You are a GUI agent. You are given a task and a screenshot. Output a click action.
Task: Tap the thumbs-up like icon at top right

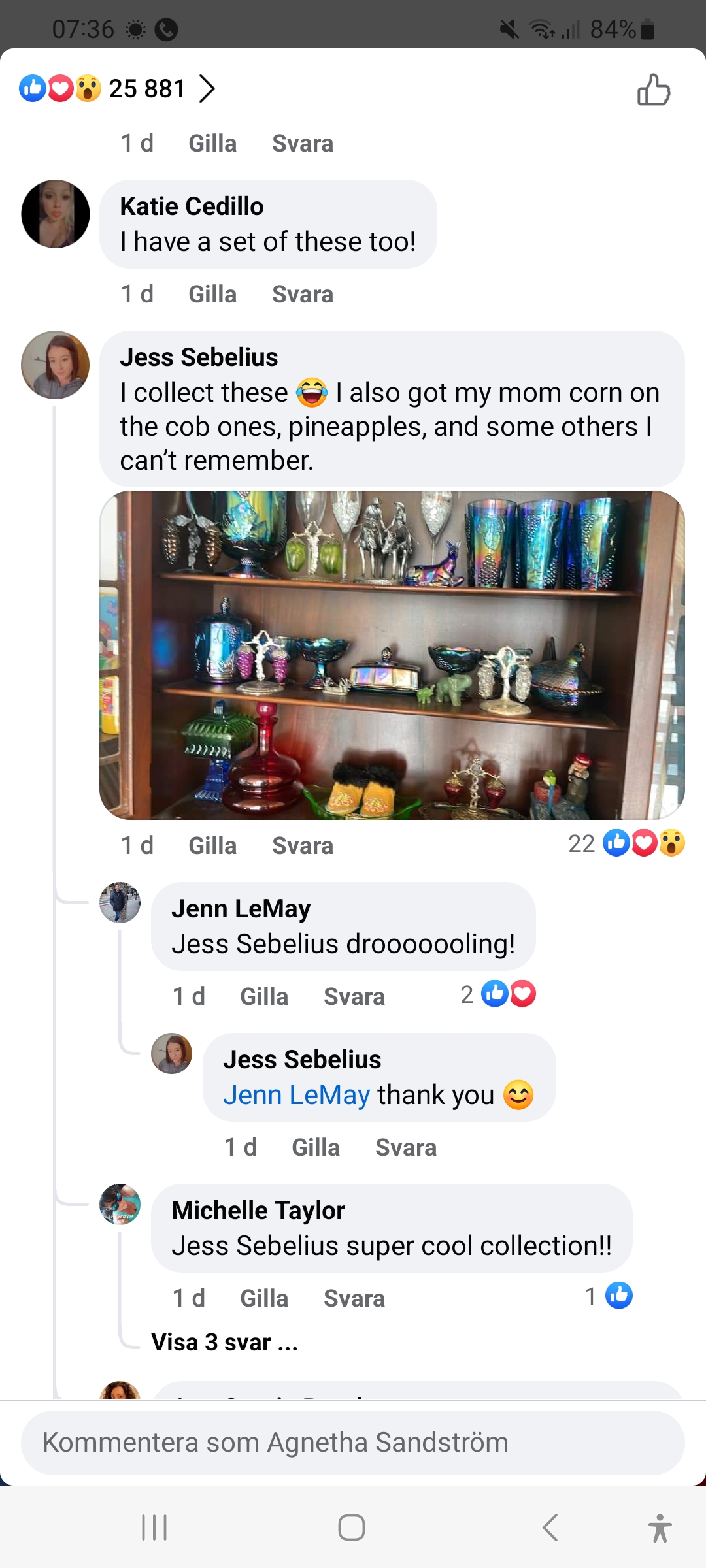[x=654, y=90]
